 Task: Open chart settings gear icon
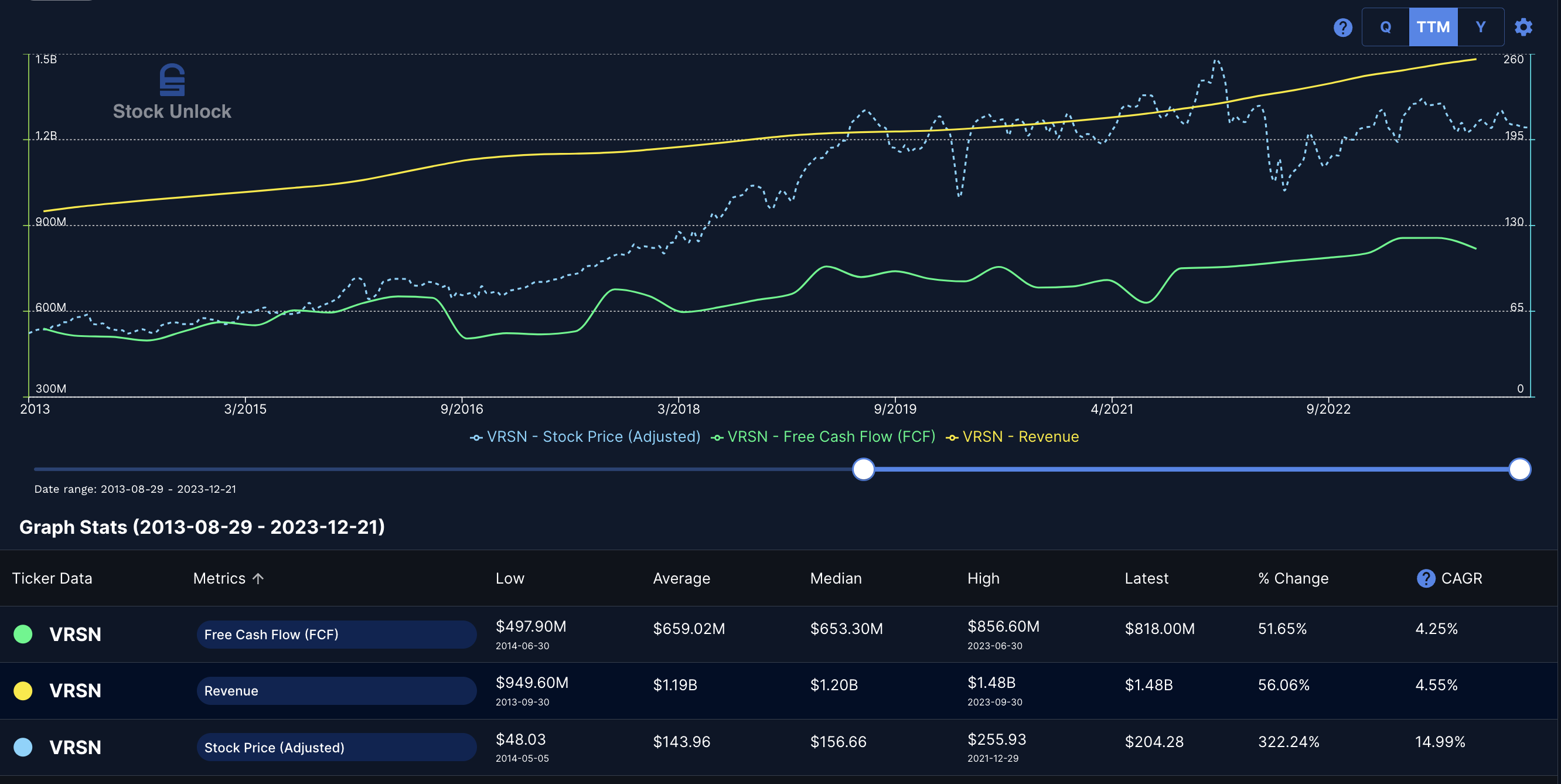tap(1523, 28)
